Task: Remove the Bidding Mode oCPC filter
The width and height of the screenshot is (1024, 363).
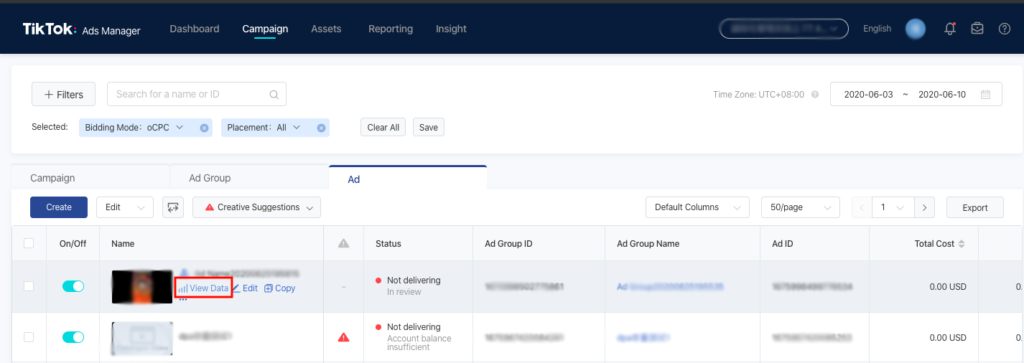Action: 204,128
